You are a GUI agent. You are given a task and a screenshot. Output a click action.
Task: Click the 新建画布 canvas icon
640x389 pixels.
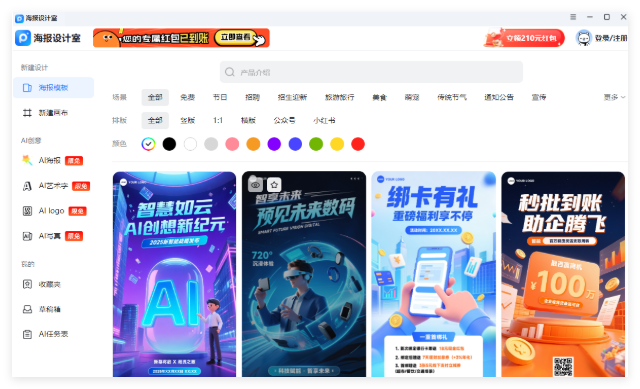point(27,113)
